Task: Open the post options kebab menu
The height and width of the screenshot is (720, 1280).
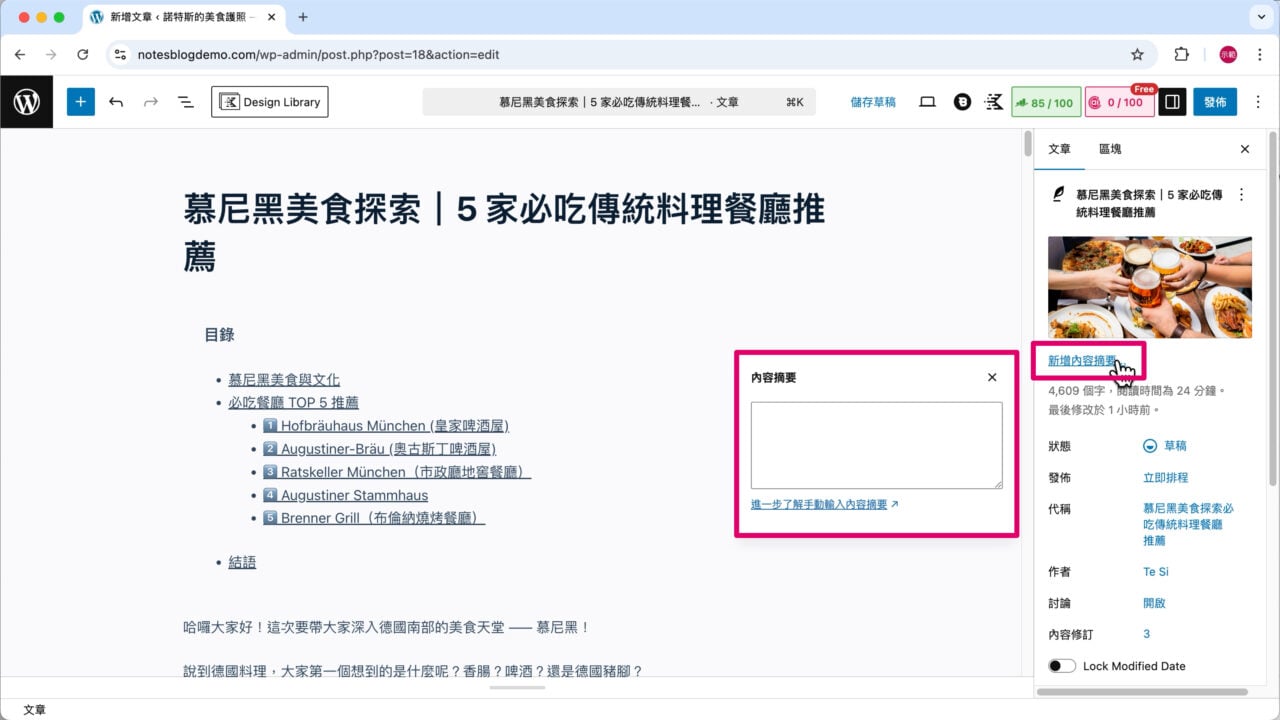Action: click(x=1241, y=194)
